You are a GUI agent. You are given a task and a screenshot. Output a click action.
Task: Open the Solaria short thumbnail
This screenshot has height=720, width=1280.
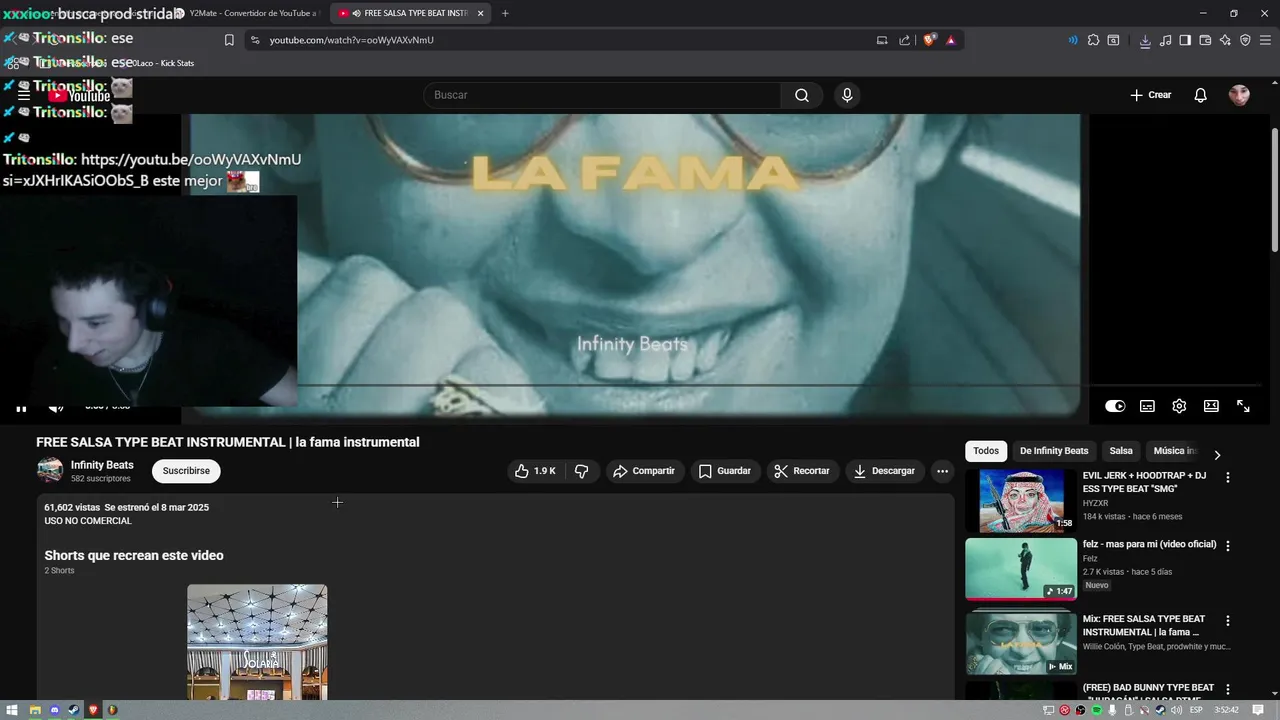pos(257,642)
